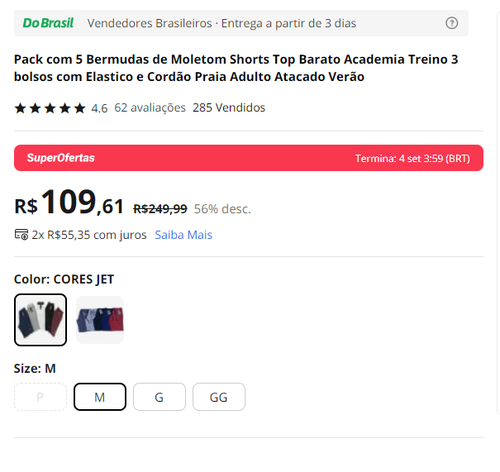The height and width of the screenshot is (472, 500).
Task: Click the Vendedores Brasileiros delivery info bar
Action: pyautogui.click(x=241, y=23)
